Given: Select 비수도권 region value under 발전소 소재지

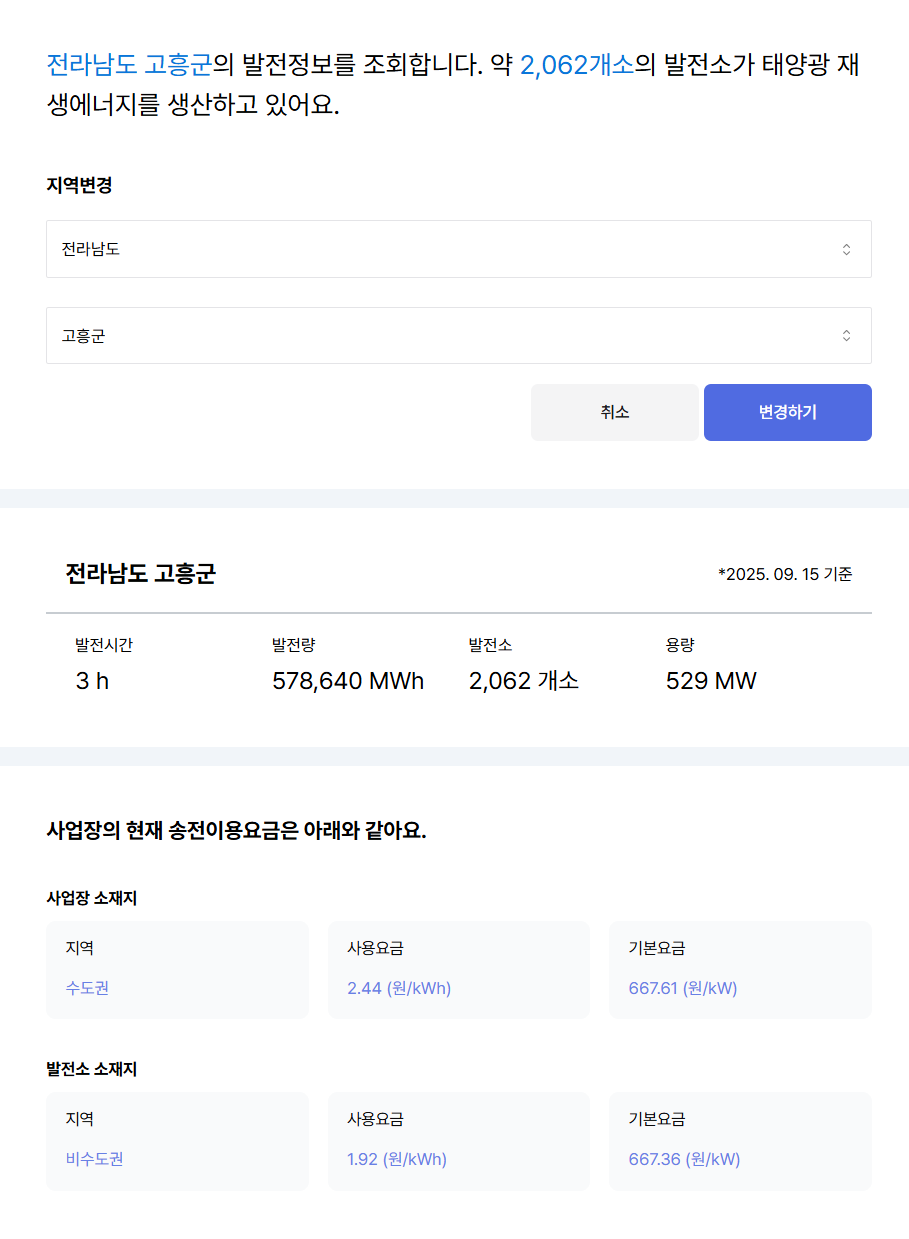Looking at the screenshot, I should point(95,1159).
